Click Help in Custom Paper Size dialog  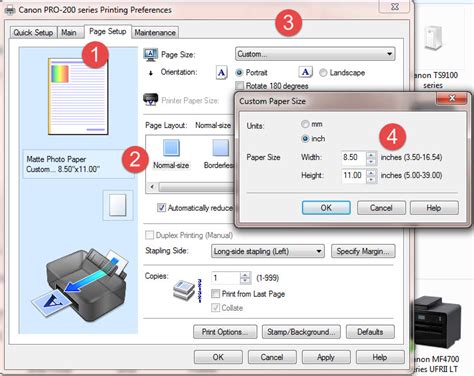tap(434, 208)
